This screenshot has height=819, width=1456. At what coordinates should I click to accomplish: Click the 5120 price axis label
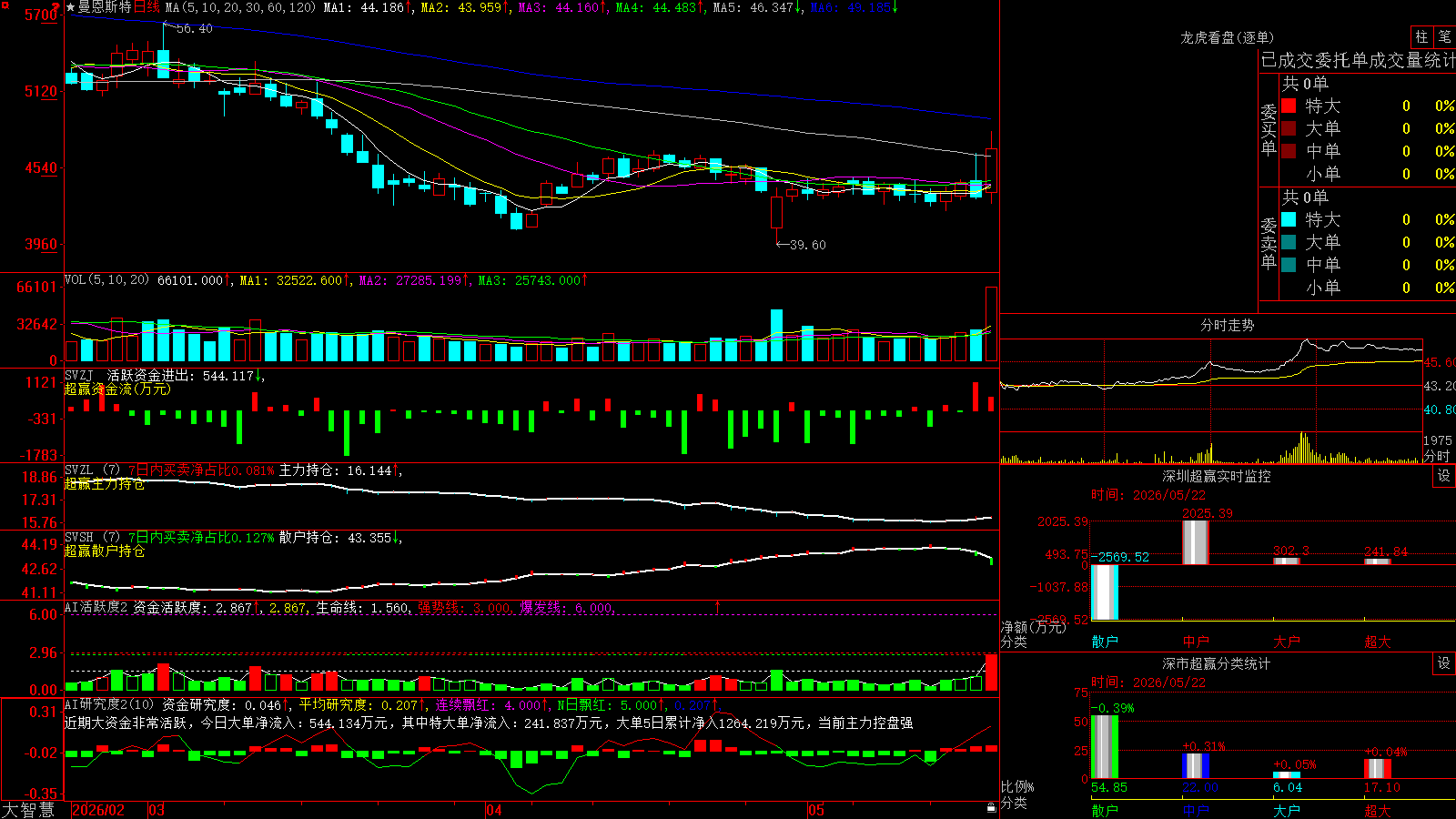click(x=40, y=91)
